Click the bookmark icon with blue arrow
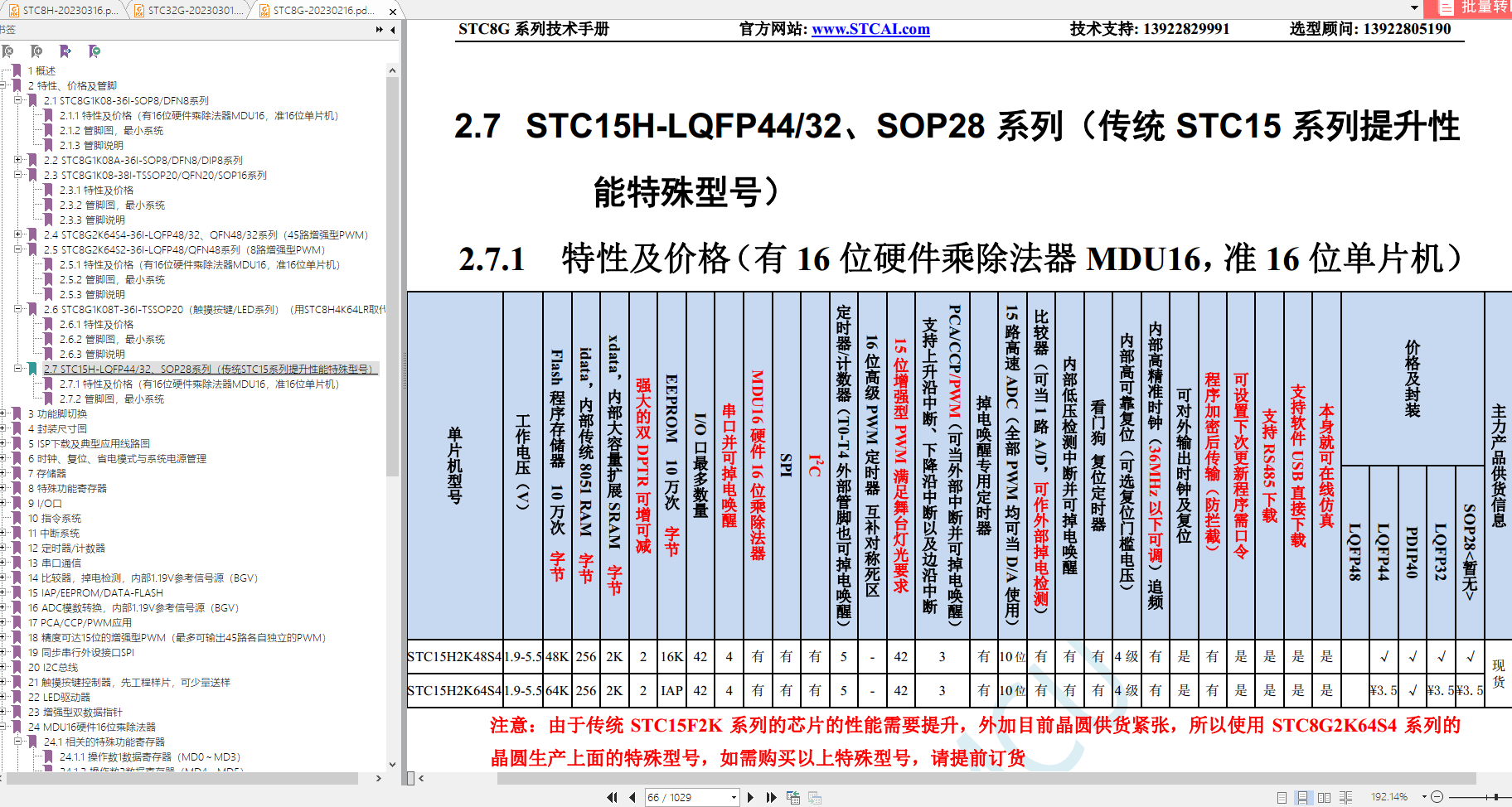Image resolution: width=1512 pixels, height=807 pixels. [x=65, y=51]
